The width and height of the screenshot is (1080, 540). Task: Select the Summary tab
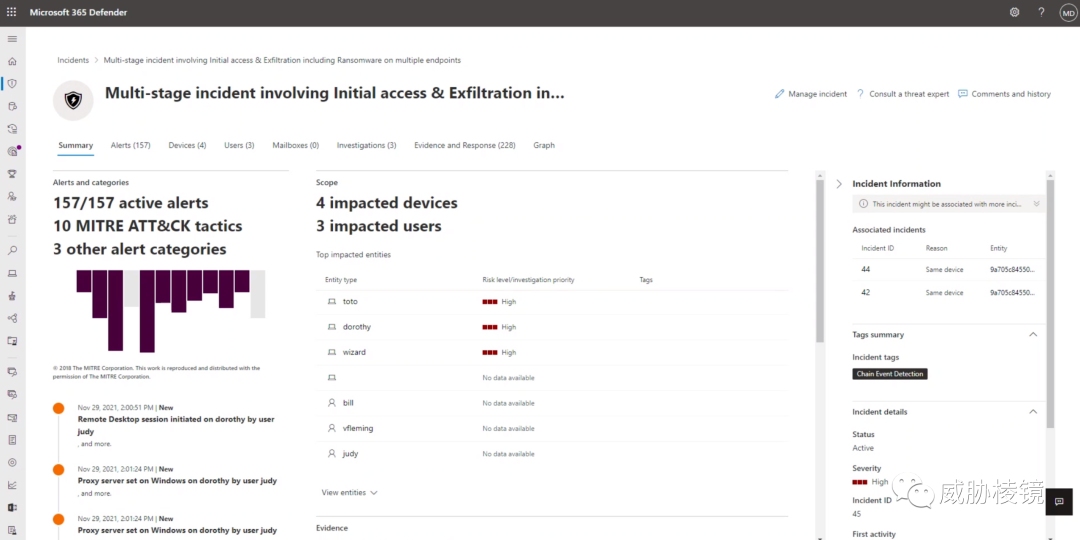coord(76,145)
